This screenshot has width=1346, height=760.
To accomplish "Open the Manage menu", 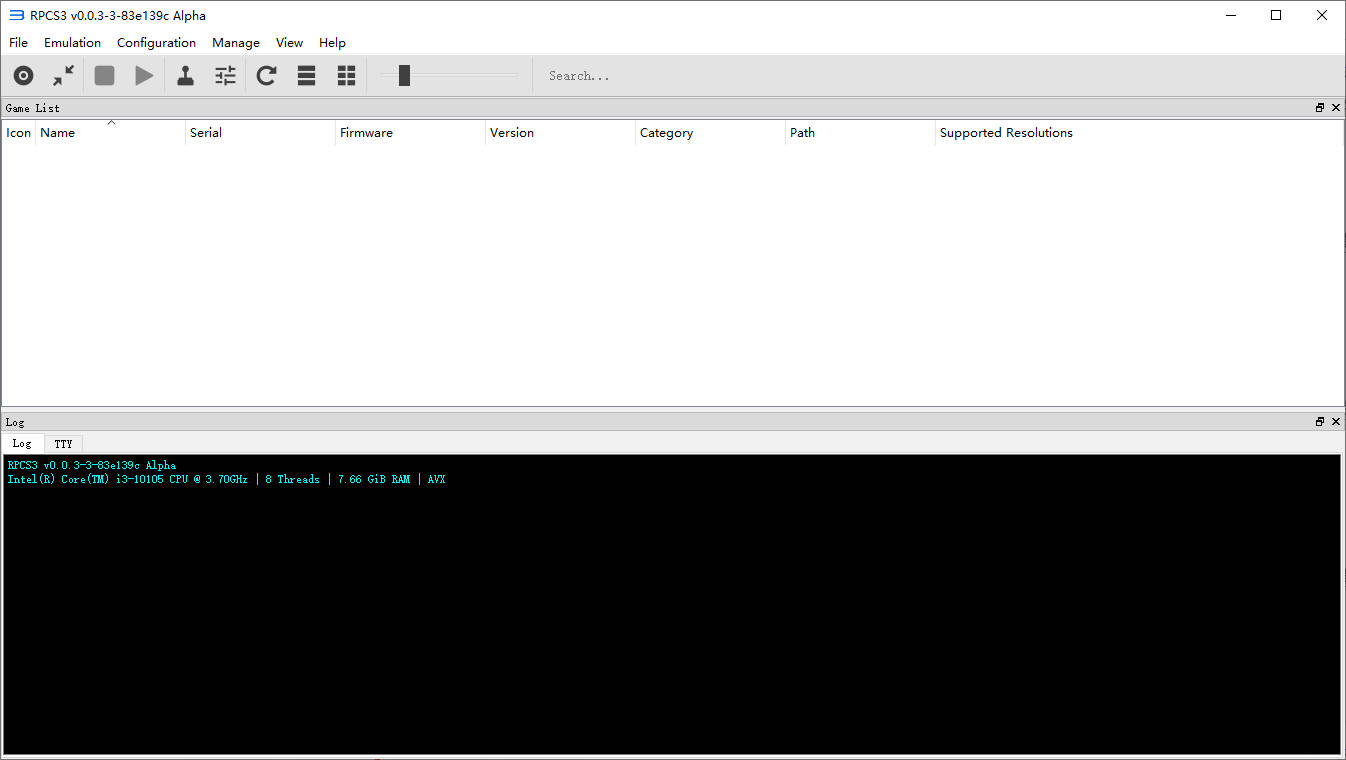I will [236, 43].
